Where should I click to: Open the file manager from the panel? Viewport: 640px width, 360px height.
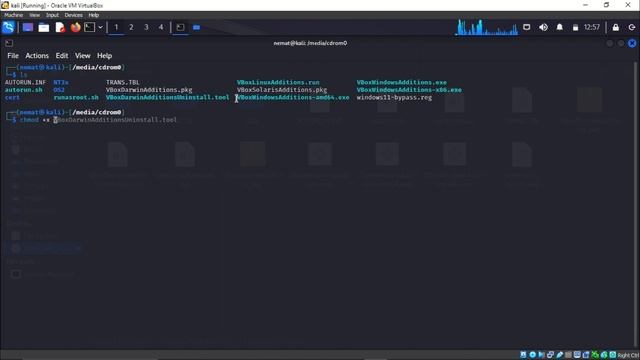tap(44, 27)
